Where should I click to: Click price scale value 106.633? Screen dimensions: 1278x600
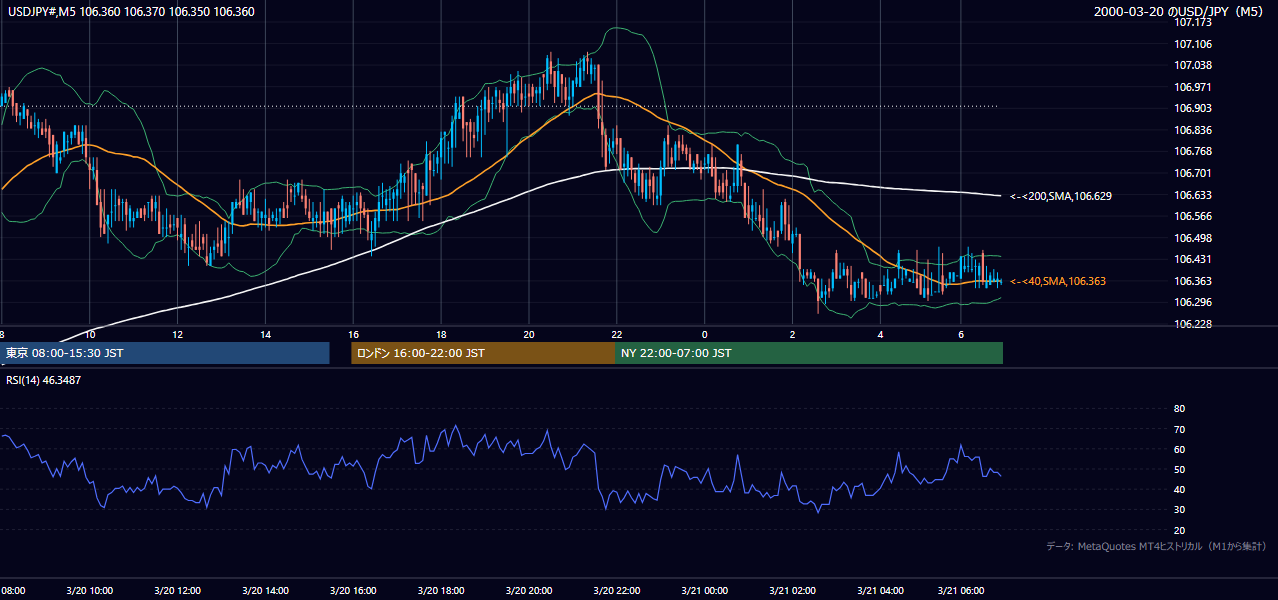(1193, 195)
